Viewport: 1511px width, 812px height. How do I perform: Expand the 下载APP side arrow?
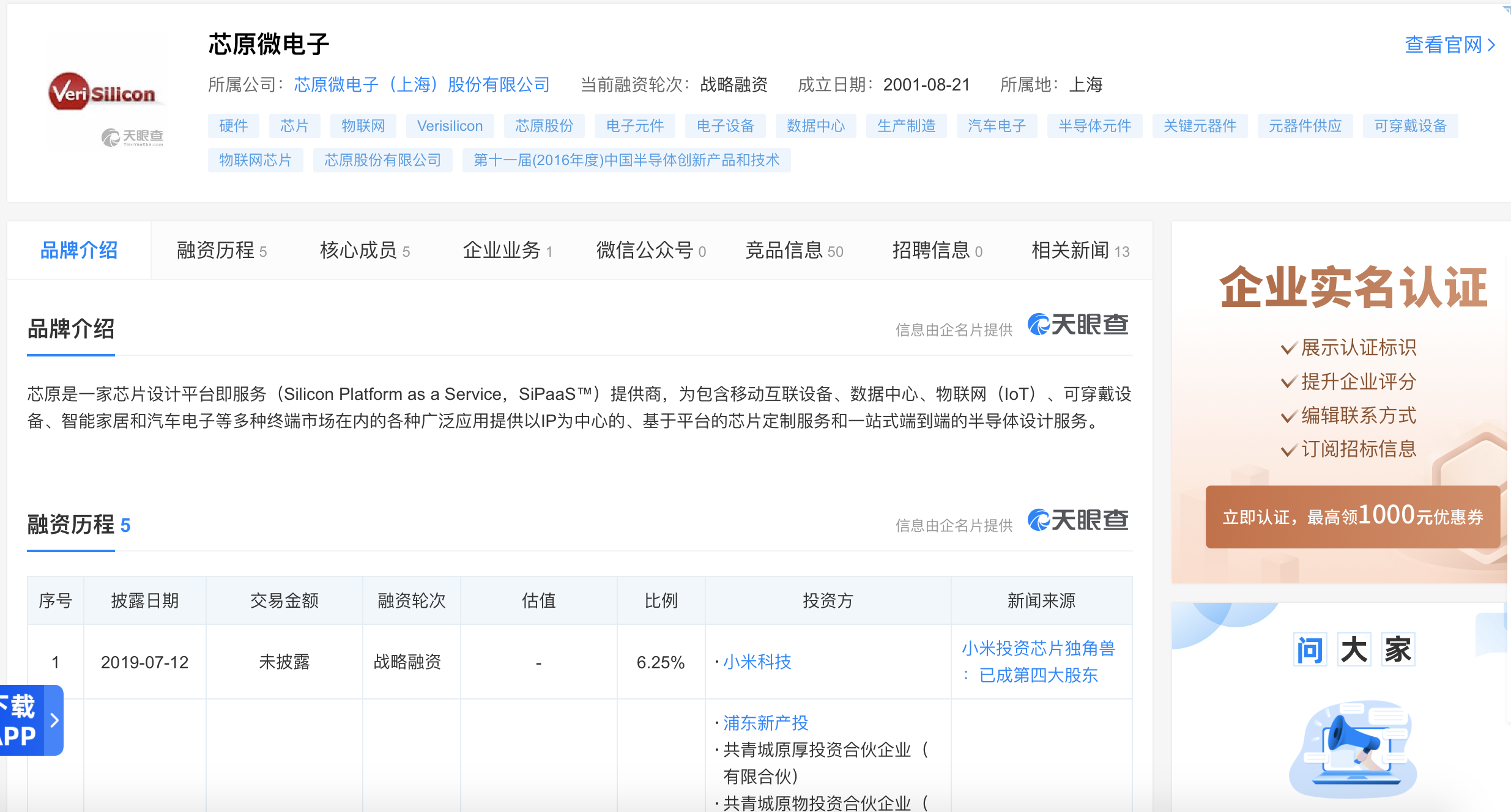54,720
